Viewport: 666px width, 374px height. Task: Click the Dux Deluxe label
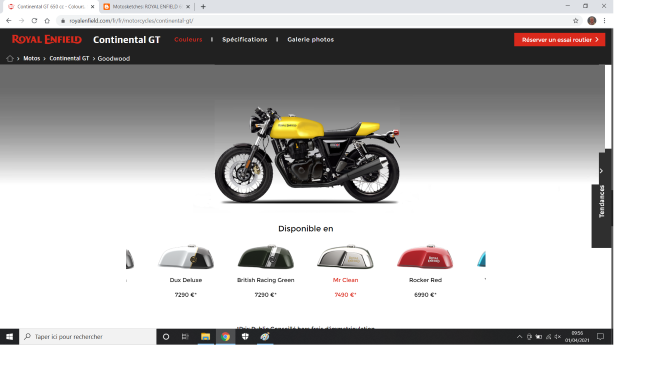point(186,280)
